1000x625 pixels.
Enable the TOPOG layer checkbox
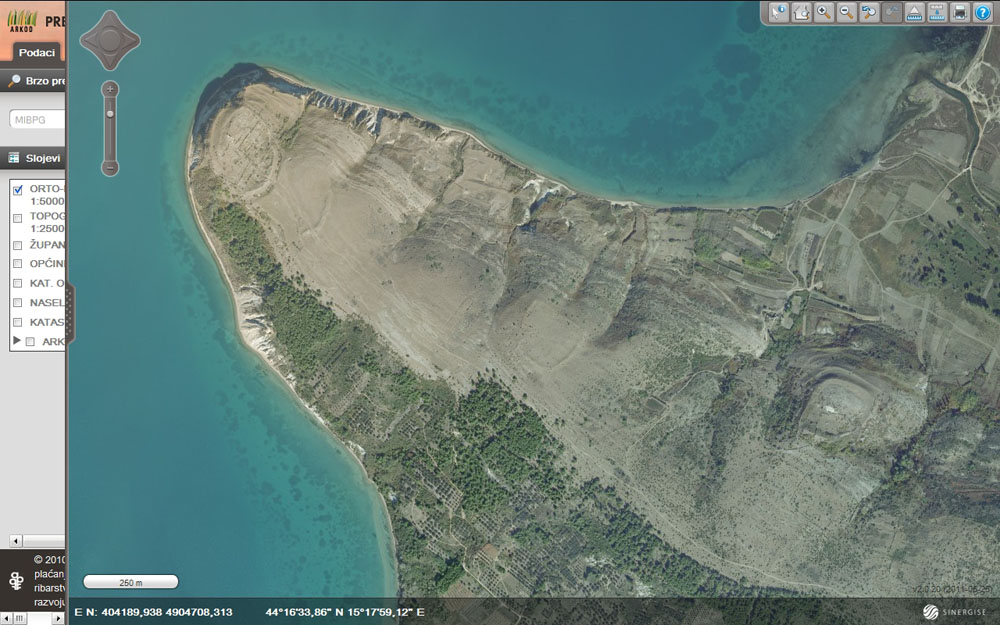pos(17,217)
